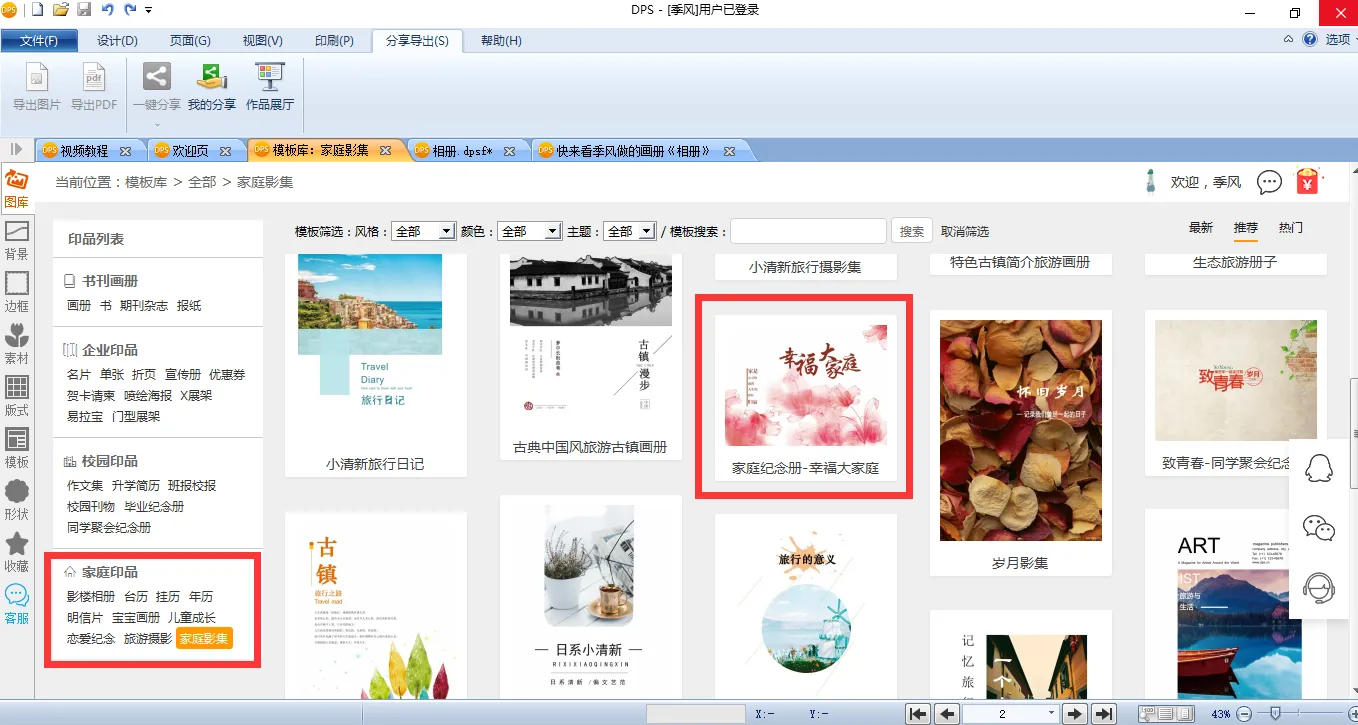Open the quick access toolbar customize arrow

[x=149, y=10]
